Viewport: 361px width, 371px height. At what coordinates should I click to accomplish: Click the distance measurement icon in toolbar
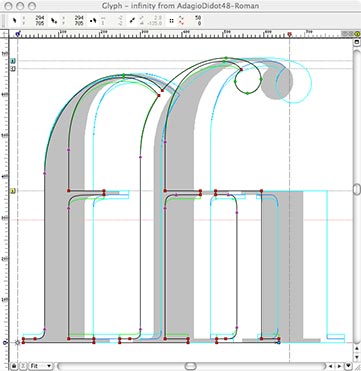tap(93, 21)
